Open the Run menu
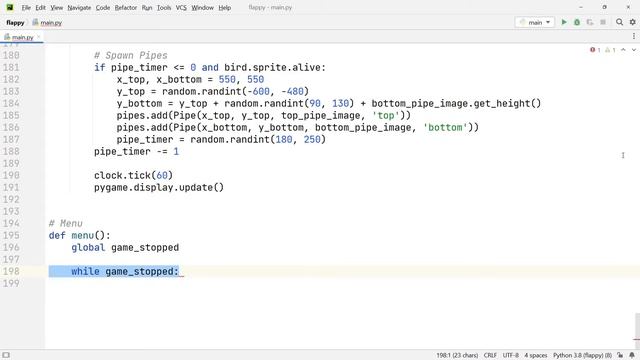Viewport: 640px width, 360px height. [x=147, y=8]
